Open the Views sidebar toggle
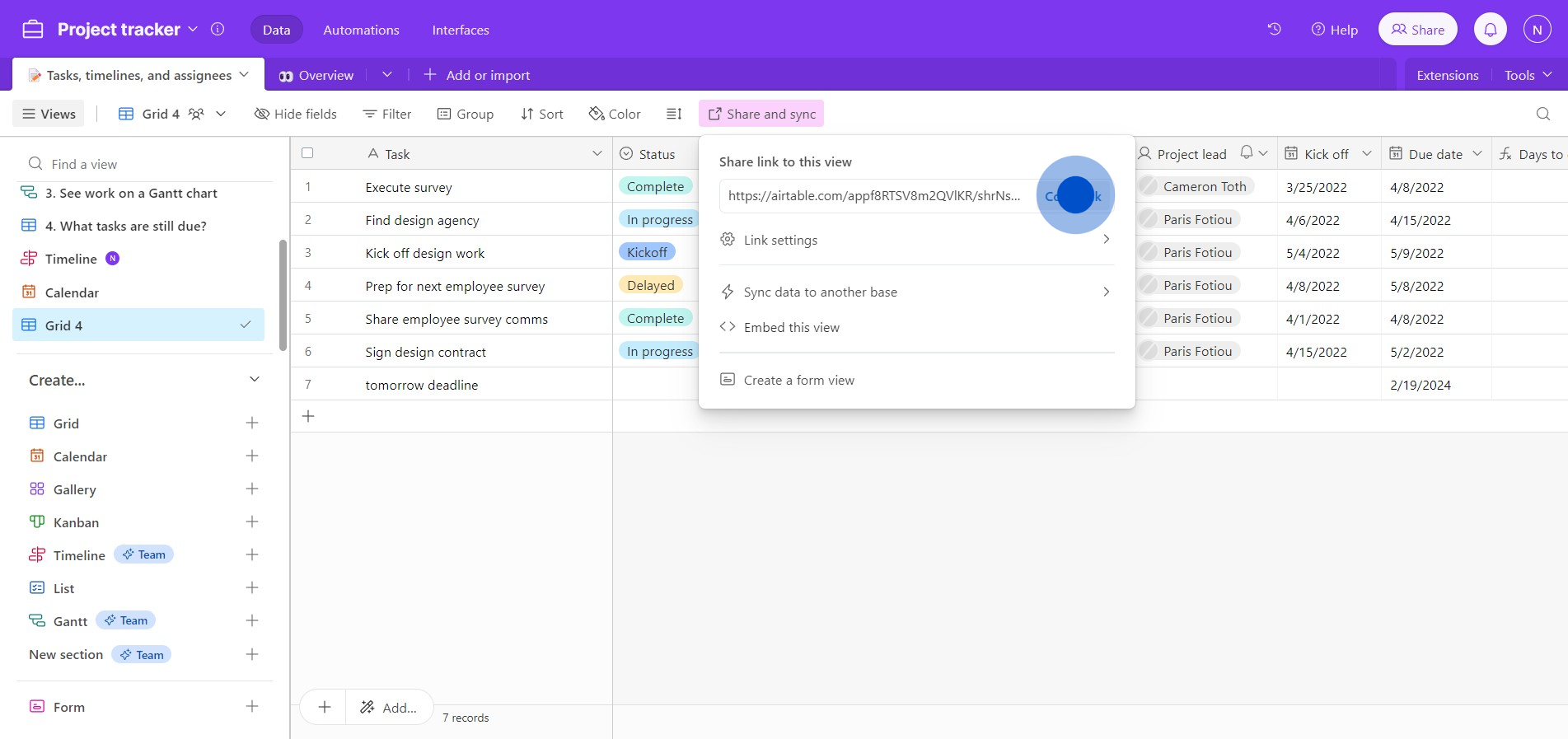This screenshot has height=739, width=1568. [x=49, y=114]
